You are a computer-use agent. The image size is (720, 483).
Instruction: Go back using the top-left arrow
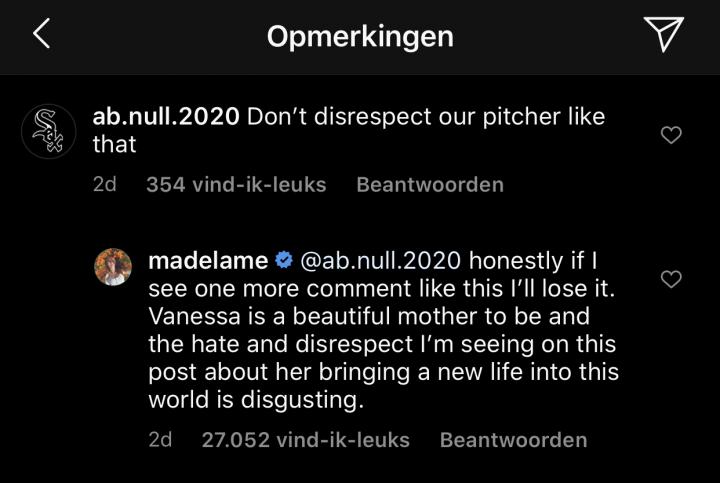(x=41, y=35)
